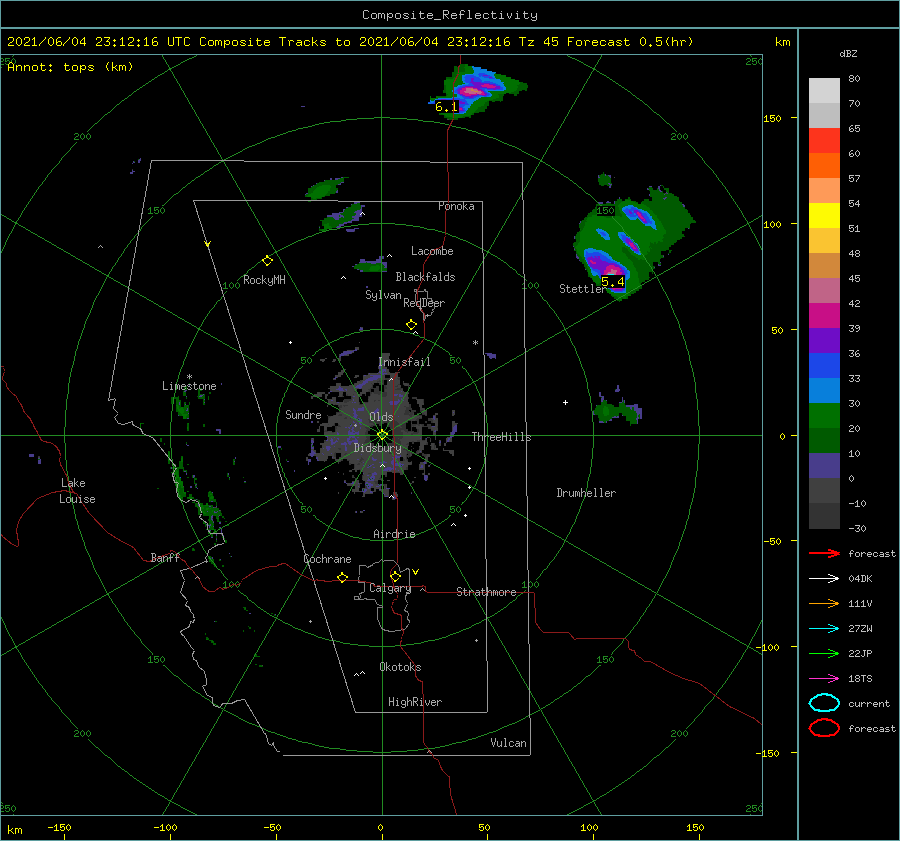This screenshot has width=900, height=841.
Task: Click the Sylvan label on map
Action: click(x=383, y=295)
